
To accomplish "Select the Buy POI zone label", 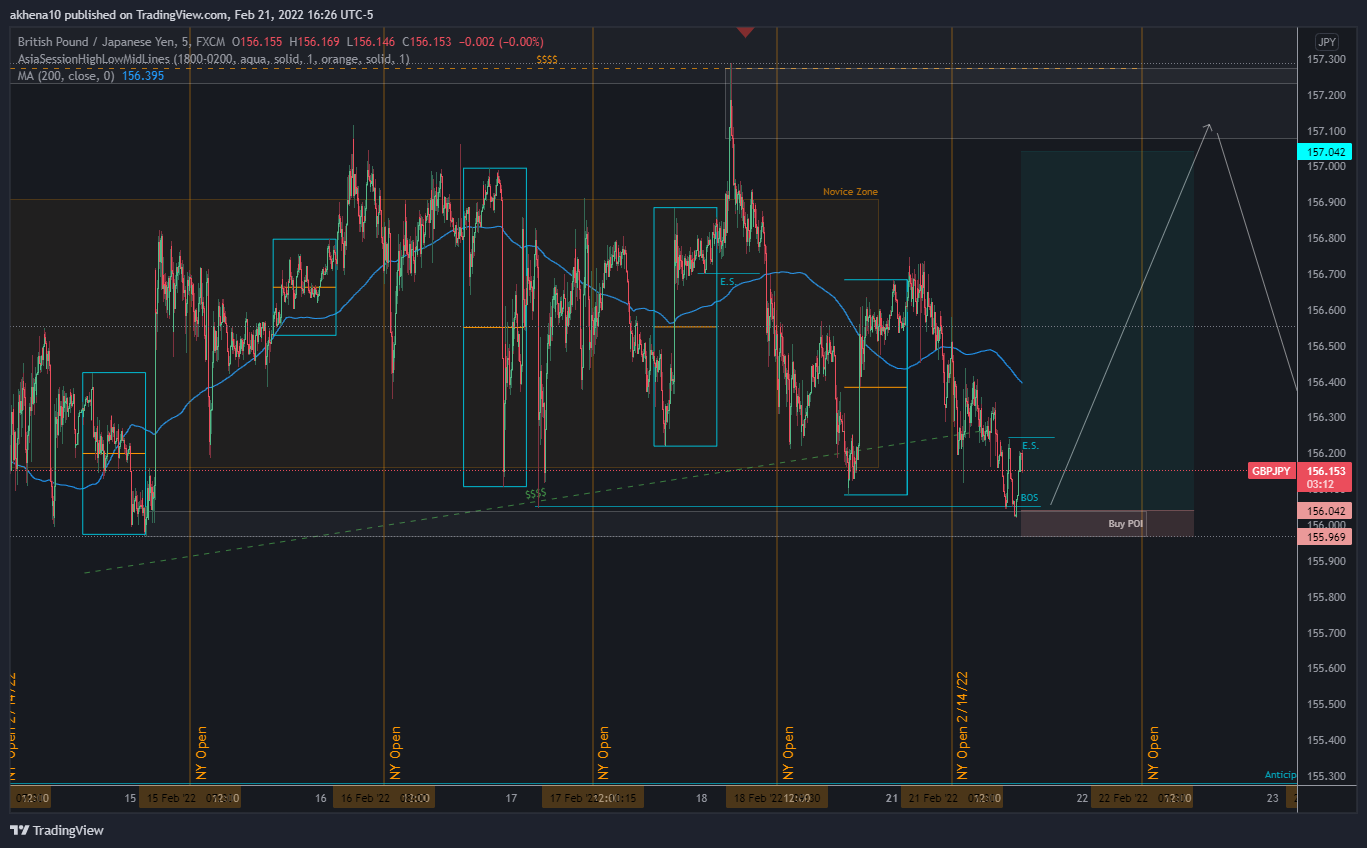I will coord(1125,524).
